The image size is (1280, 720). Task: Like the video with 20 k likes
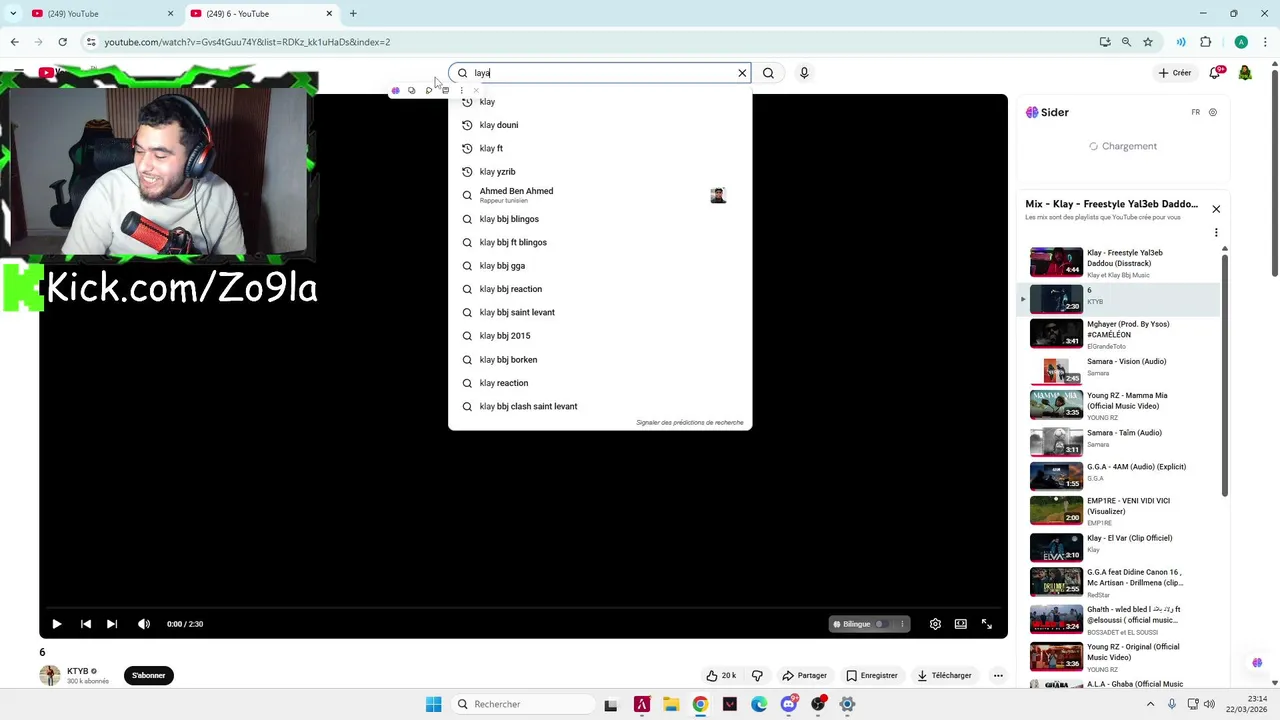721,675
